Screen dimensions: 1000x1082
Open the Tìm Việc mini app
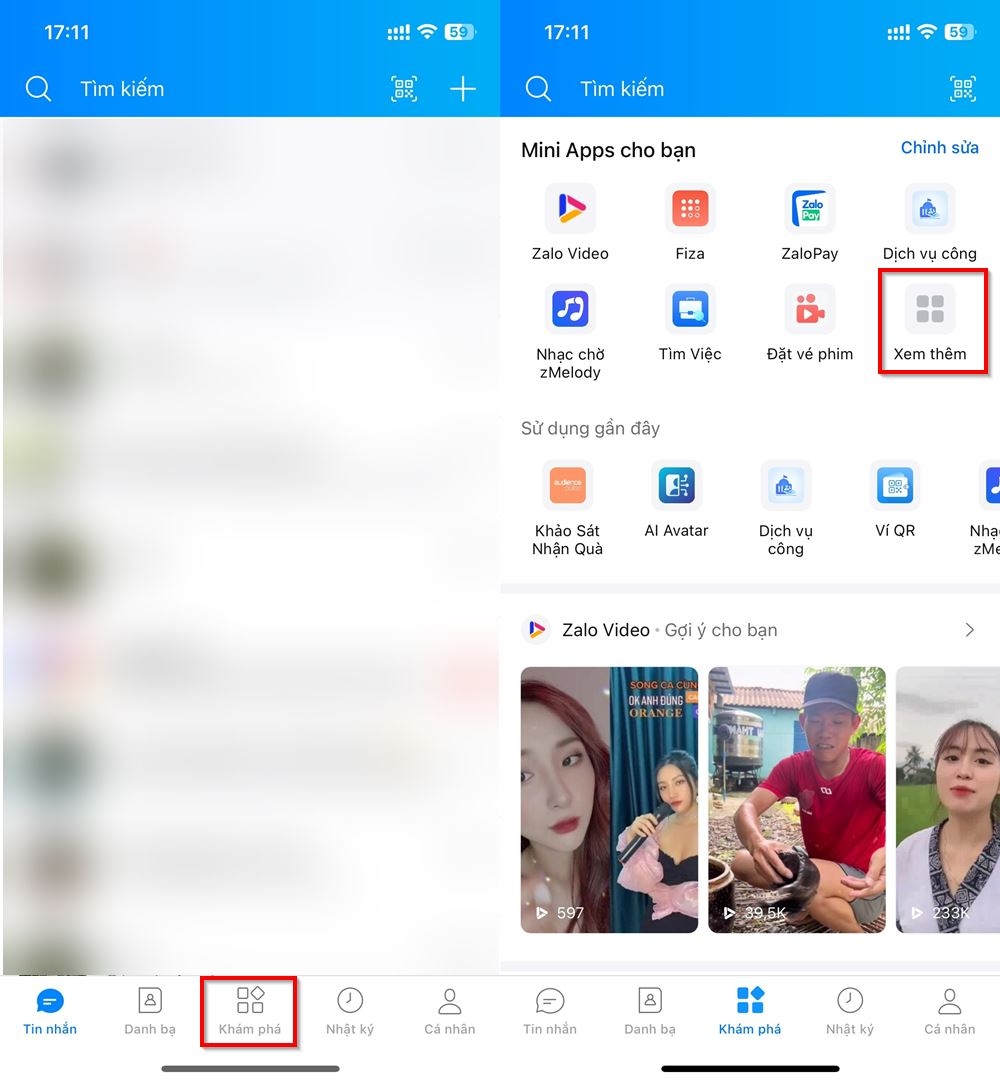690,323
